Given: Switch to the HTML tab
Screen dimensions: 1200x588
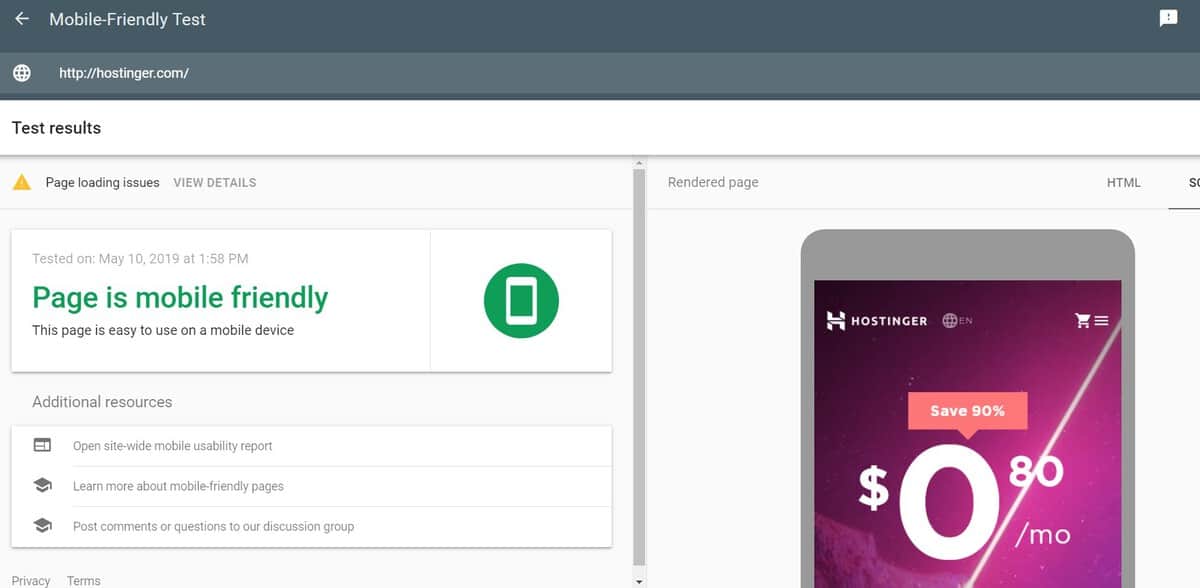Looking at the screenshot, I should tap(1123, 182).
